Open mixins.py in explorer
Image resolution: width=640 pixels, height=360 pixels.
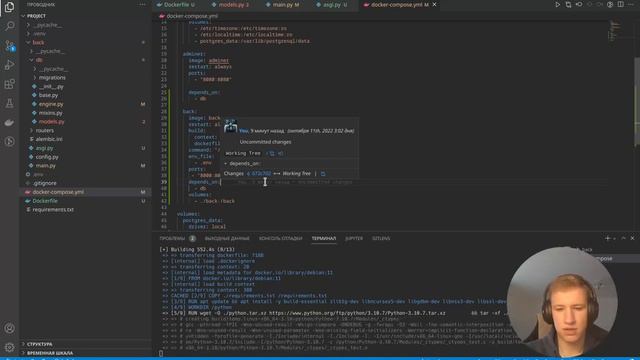coord(51,113)
